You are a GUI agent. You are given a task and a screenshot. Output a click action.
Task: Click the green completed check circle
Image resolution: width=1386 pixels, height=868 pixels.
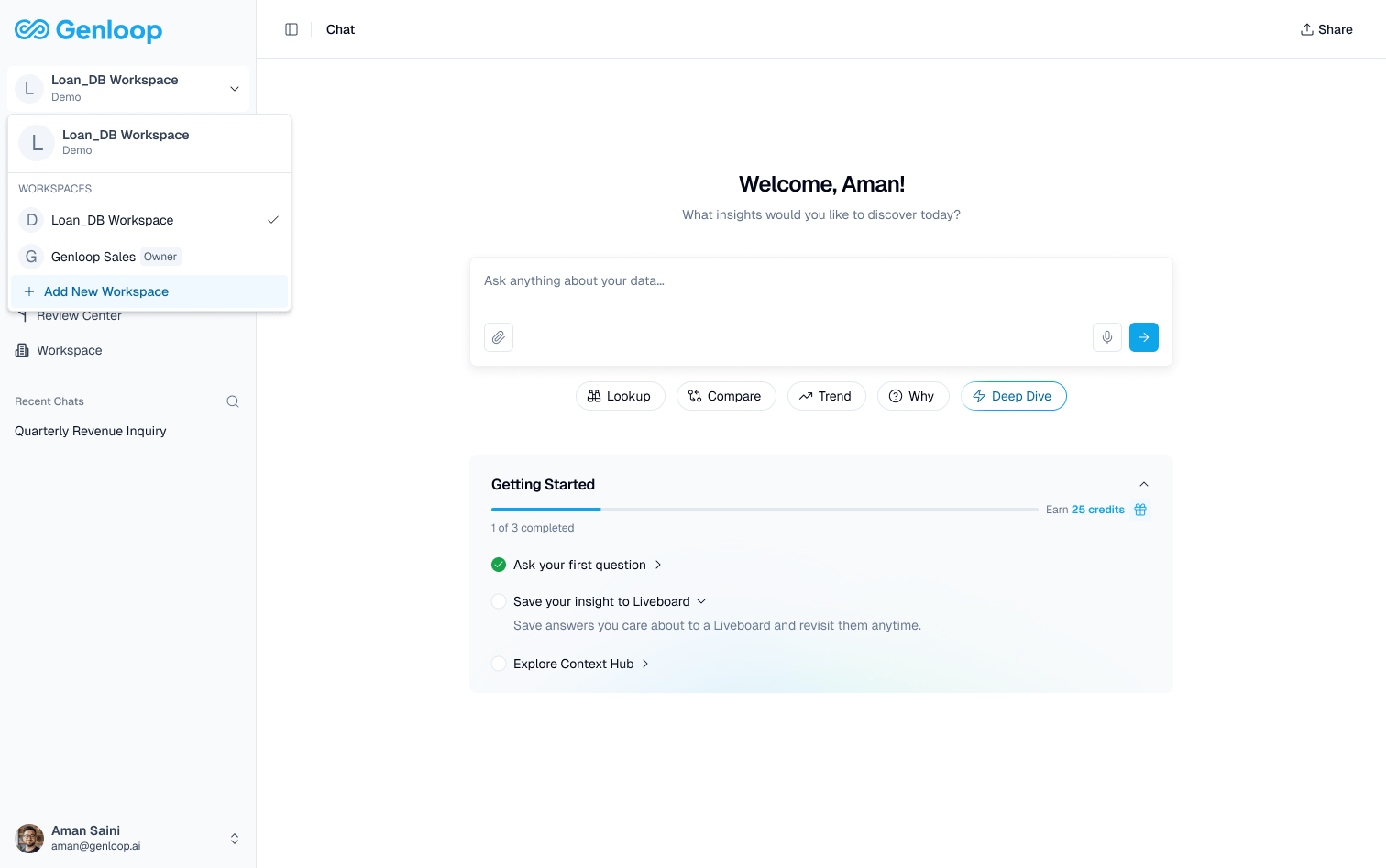pyautogui.click(x=499, y=565)
